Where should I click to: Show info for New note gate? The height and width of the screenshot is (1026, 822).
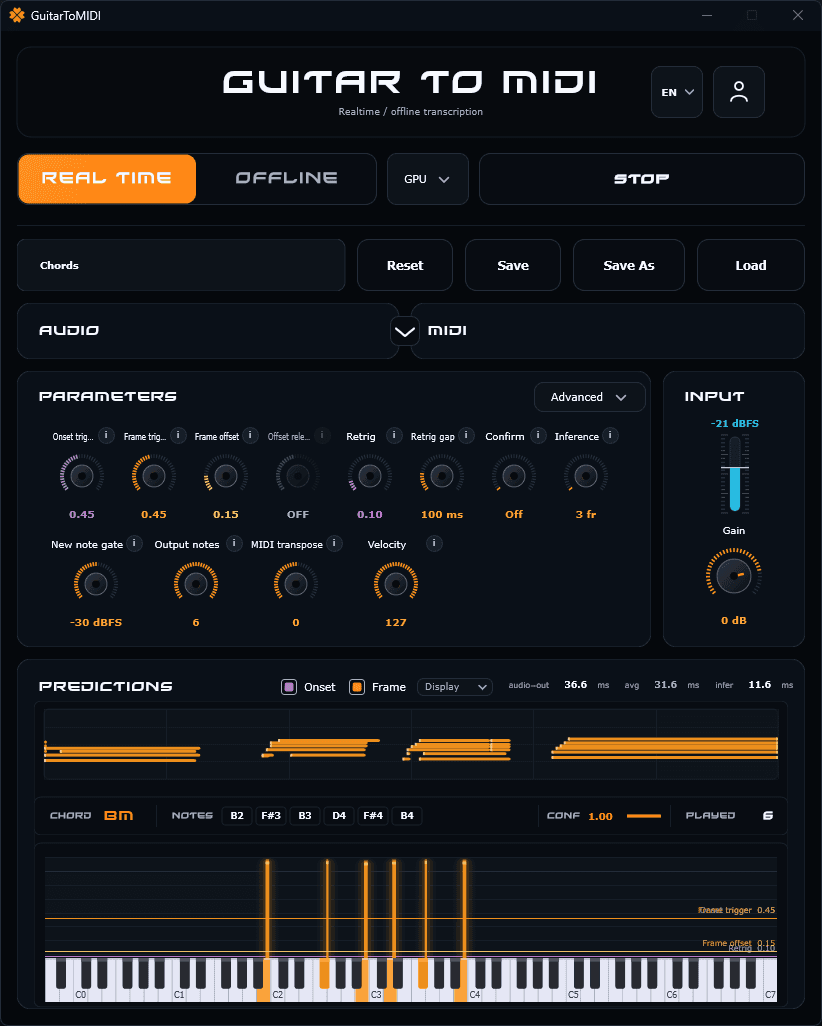tap(134, 543)
